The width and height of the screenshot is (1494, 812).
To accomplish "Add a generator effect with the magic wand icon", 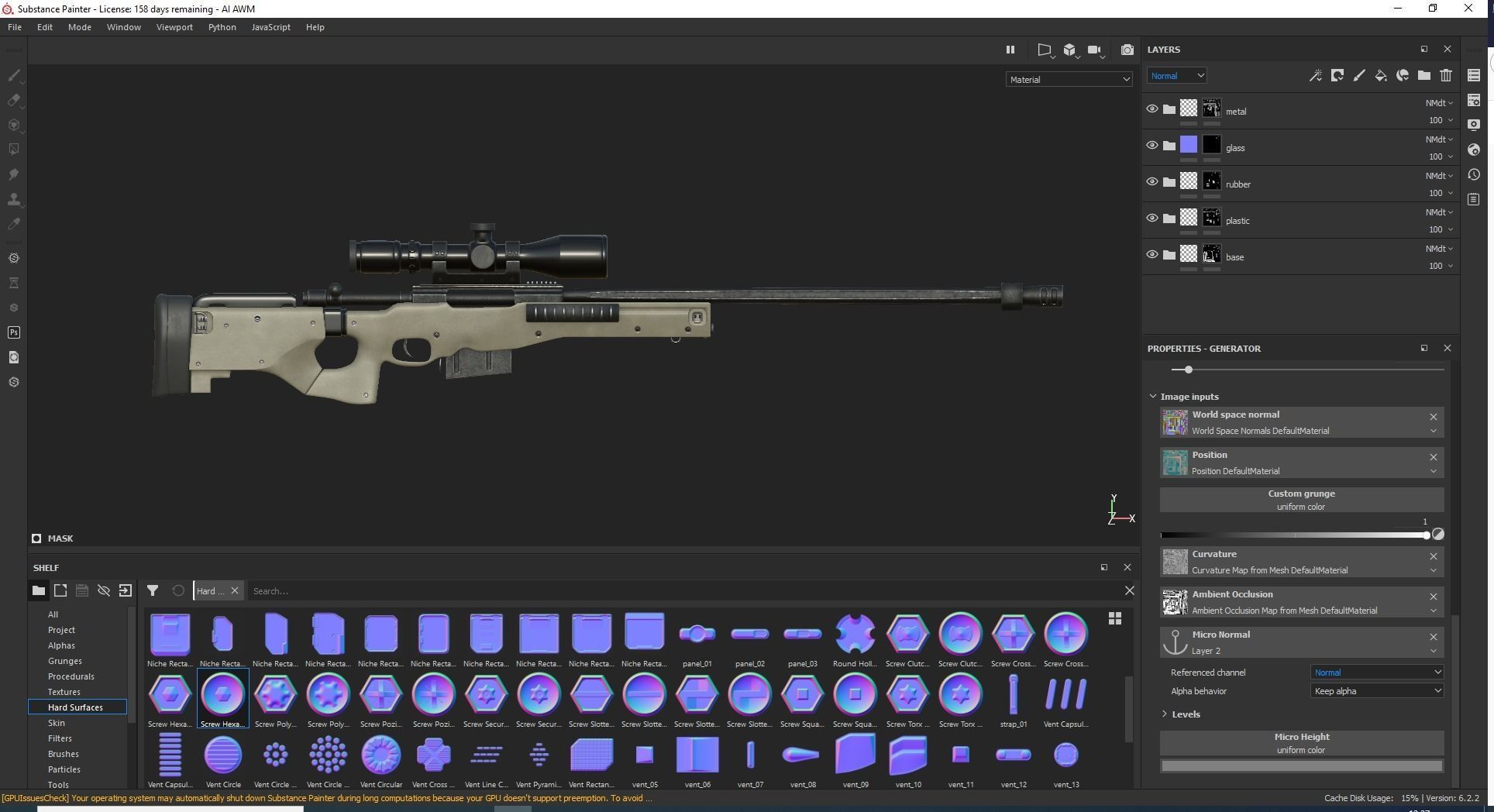I will click(1315, 75).
